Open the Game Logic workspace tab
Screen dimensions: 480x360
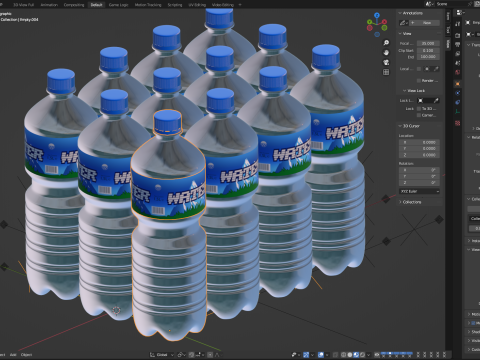[118, 5]
